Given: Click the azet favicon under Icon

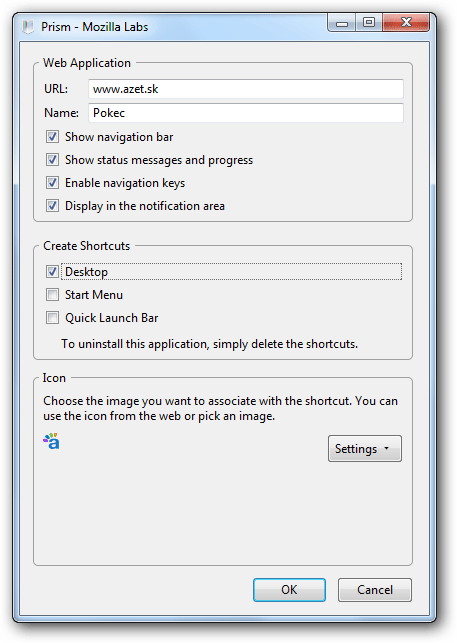Looking at the screenshot, I should 51,441.
